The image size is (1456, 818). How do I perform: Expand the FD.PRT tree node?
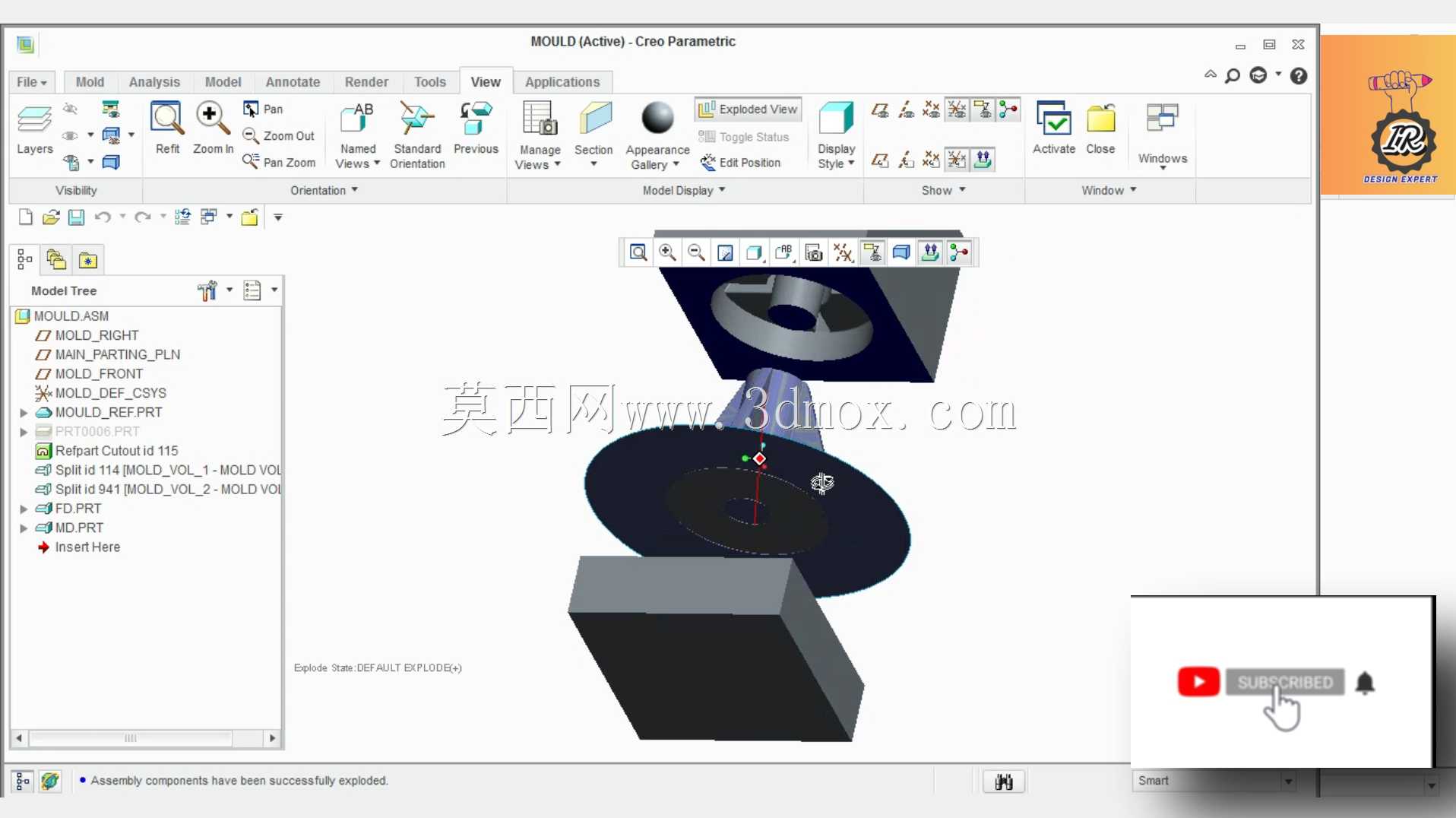click(24, 509)
